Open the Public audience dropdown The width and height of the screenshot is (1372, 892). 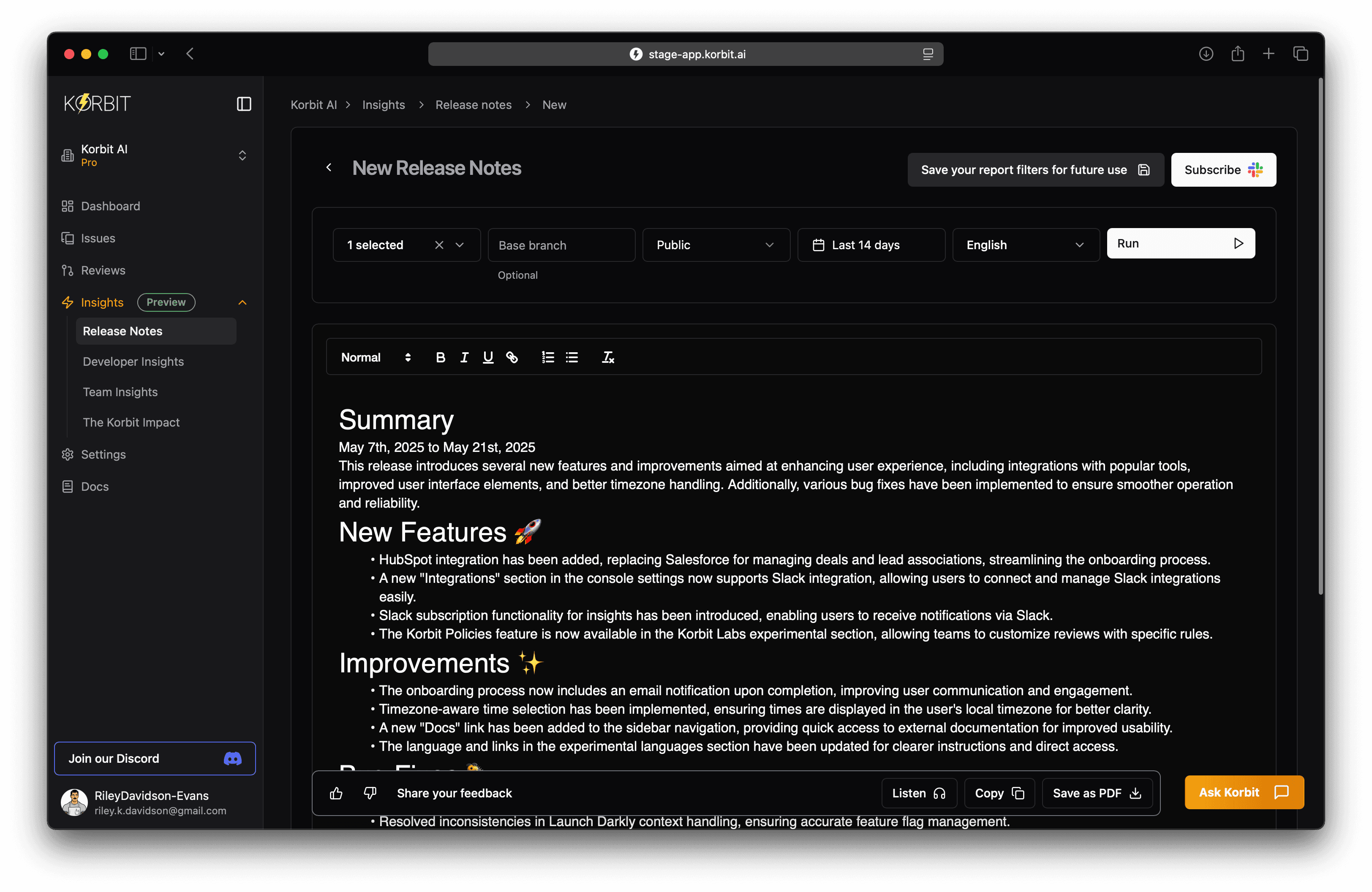click(x=716, y=245)
